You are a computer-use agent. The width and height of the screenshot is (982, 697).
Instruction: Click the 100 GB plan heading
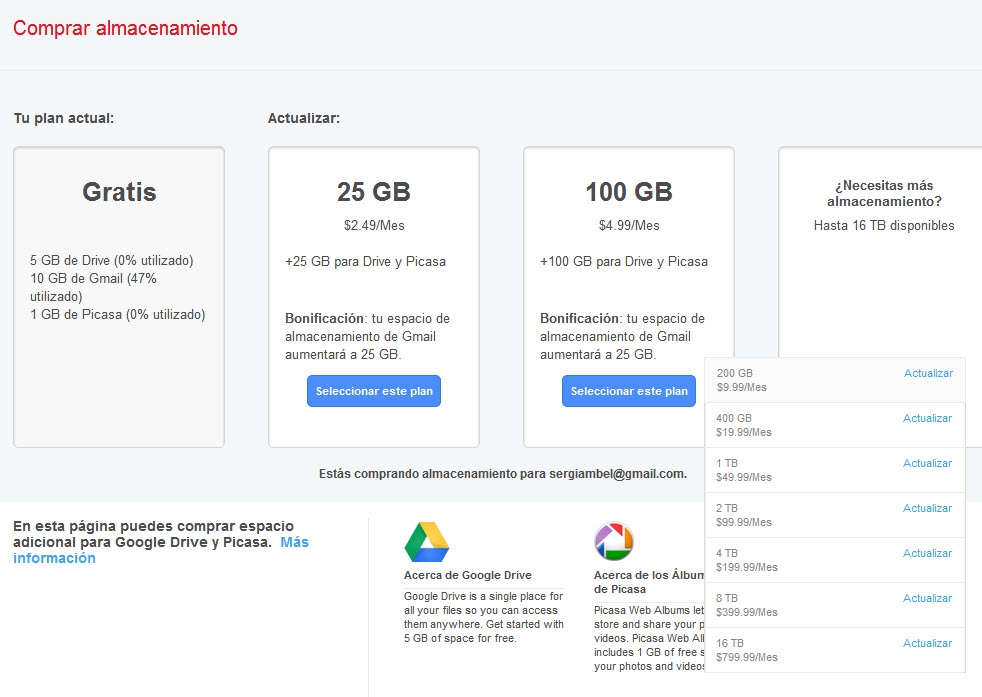click(x=629, y=192)
